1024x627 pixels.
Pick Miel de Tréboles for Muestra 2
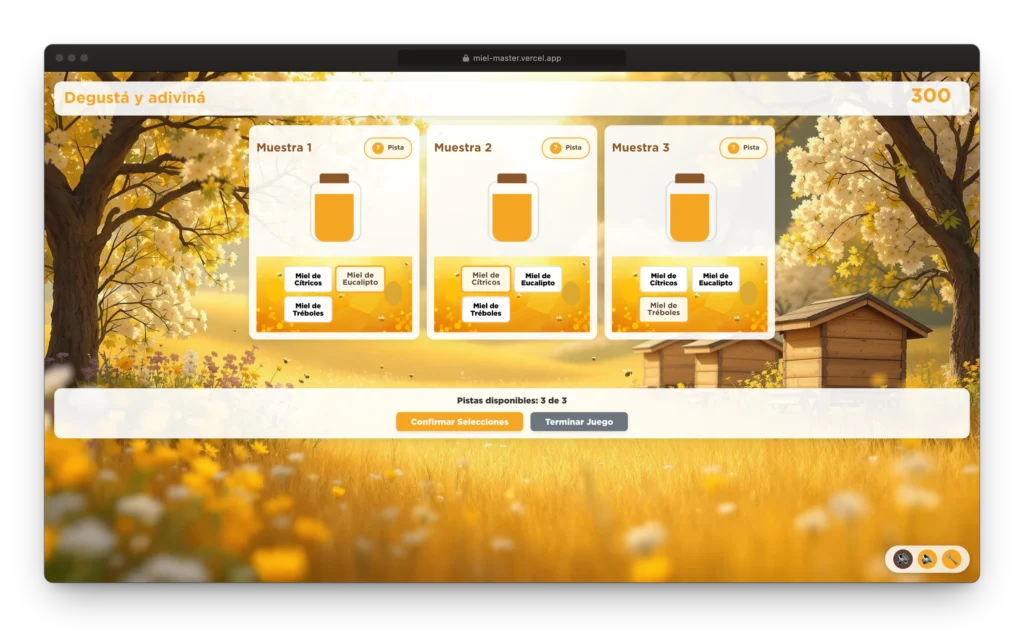coord(486,310)
